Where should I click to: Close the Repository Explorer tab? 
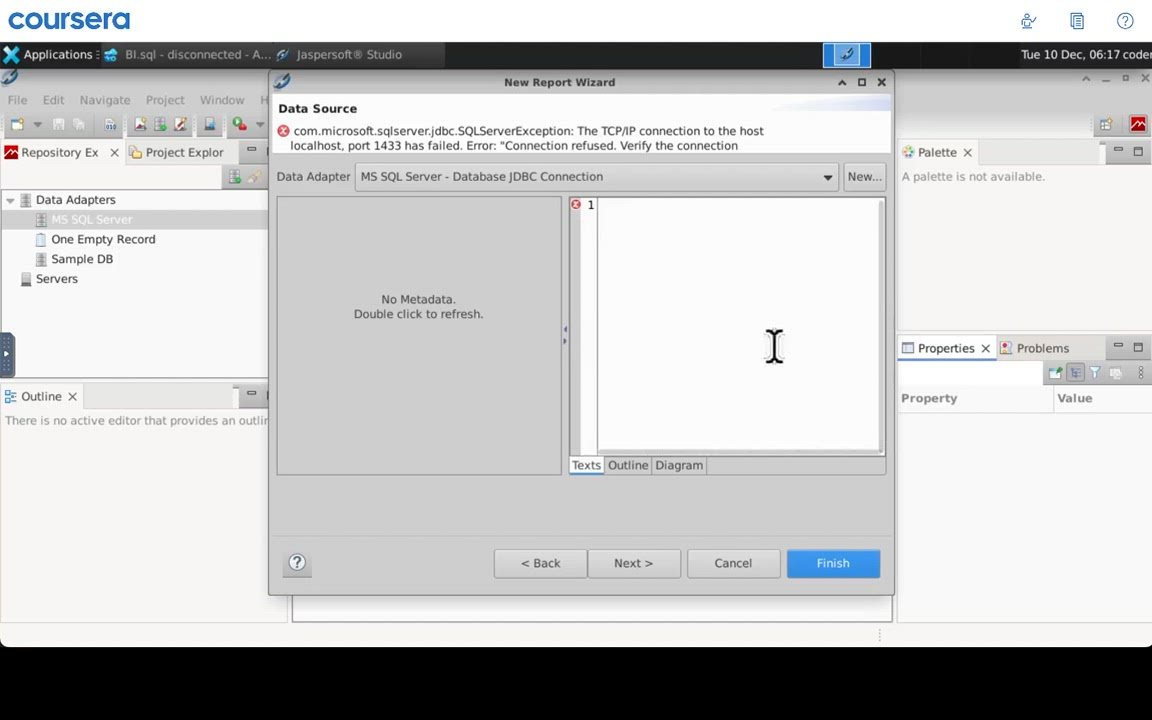(114, 152)
